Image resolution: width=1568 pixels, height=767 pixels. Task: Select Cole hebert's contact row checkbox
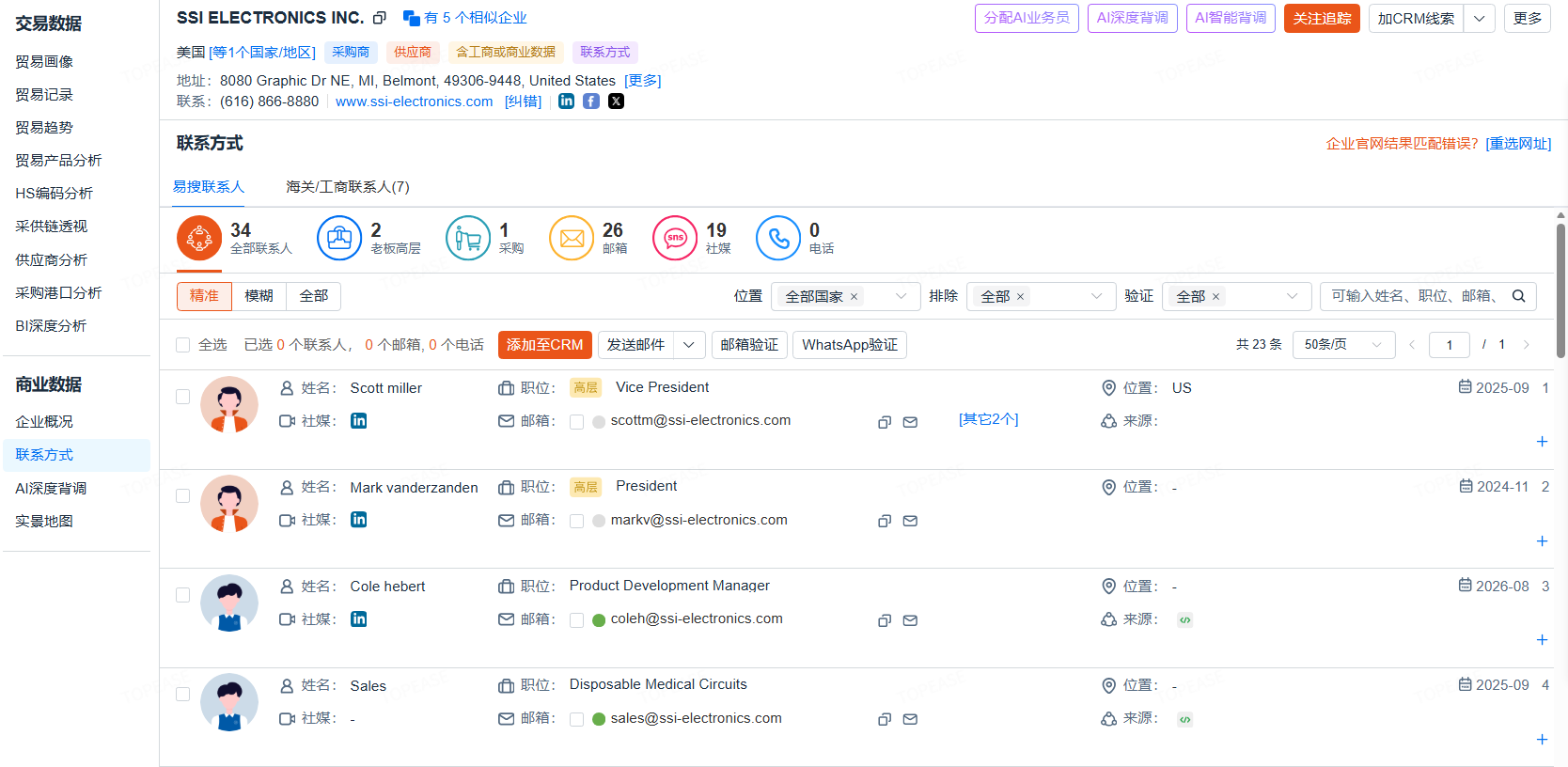[183, 595]
